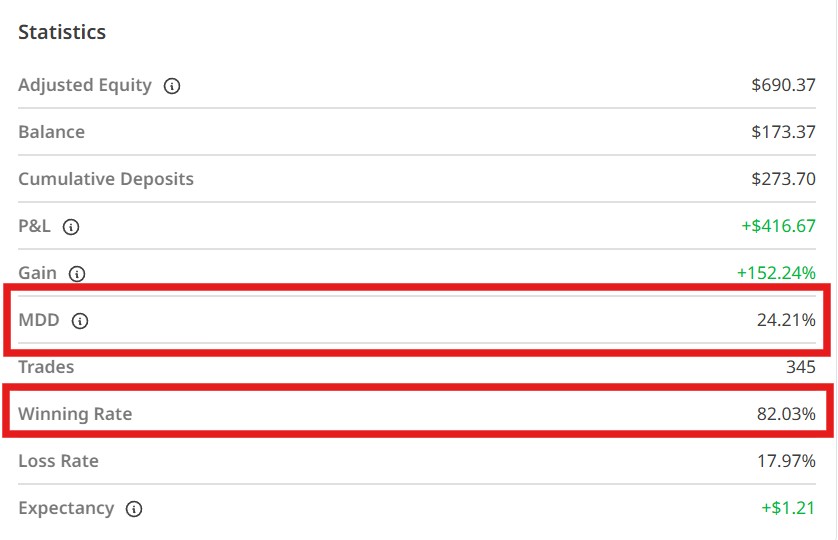The image size is (838, 540).
Task: Show the MDD info icon details
Action: pos(81,321)
